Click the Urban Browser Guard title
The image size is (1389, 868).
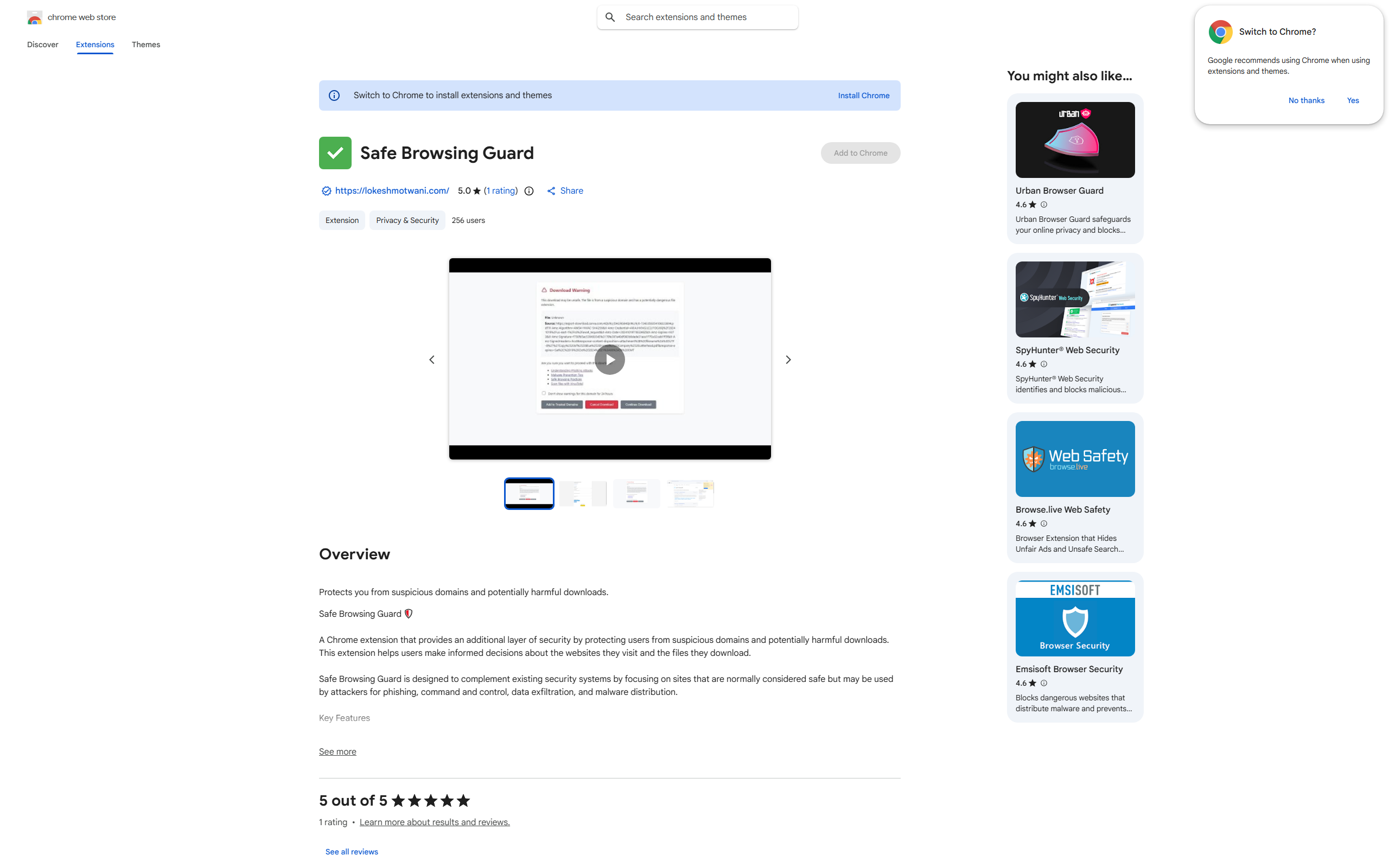click(1059, 190)
